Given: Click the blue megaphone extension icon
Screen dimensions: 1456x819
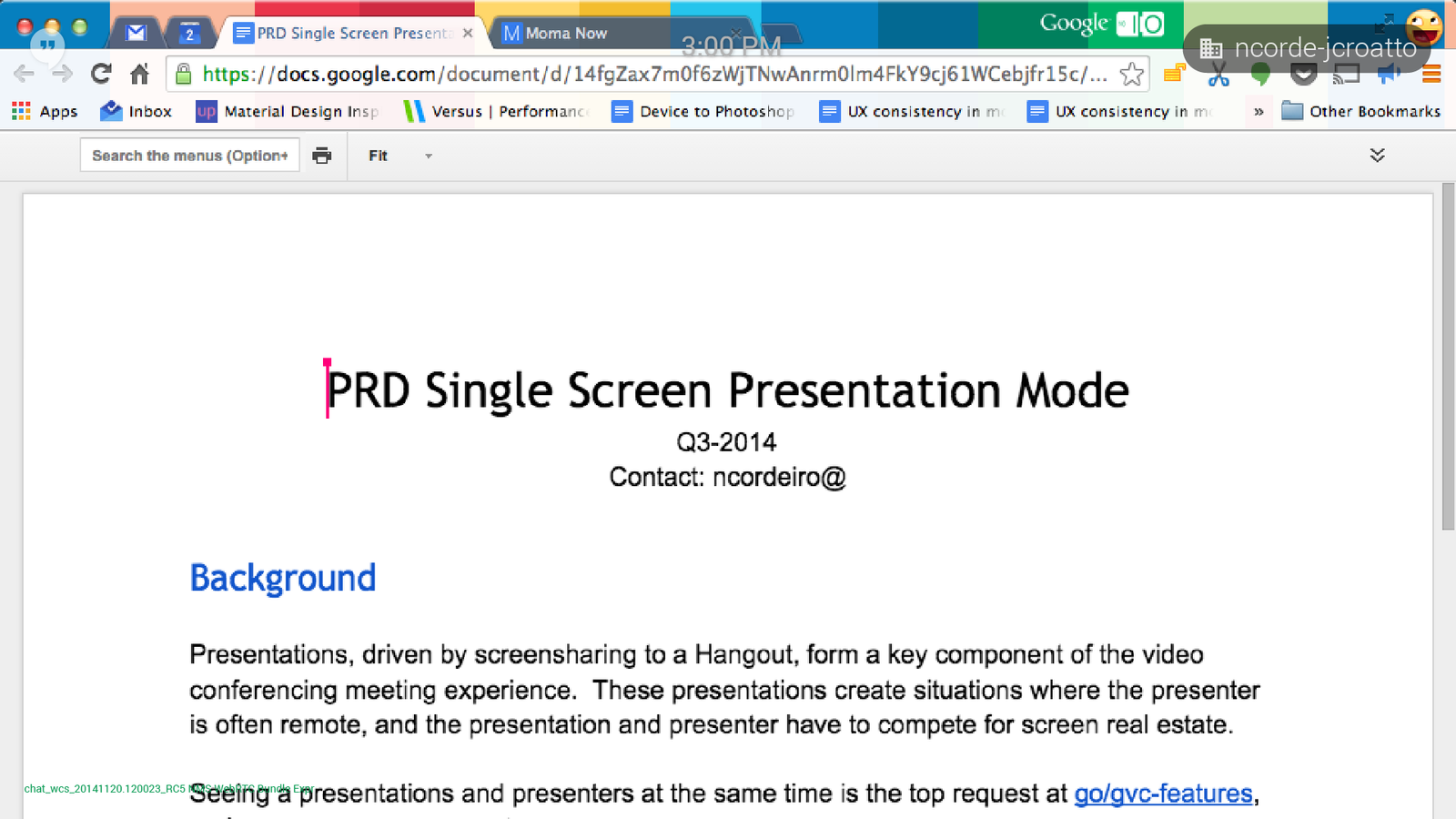Looking at the screenshot, I should 1389,75.
